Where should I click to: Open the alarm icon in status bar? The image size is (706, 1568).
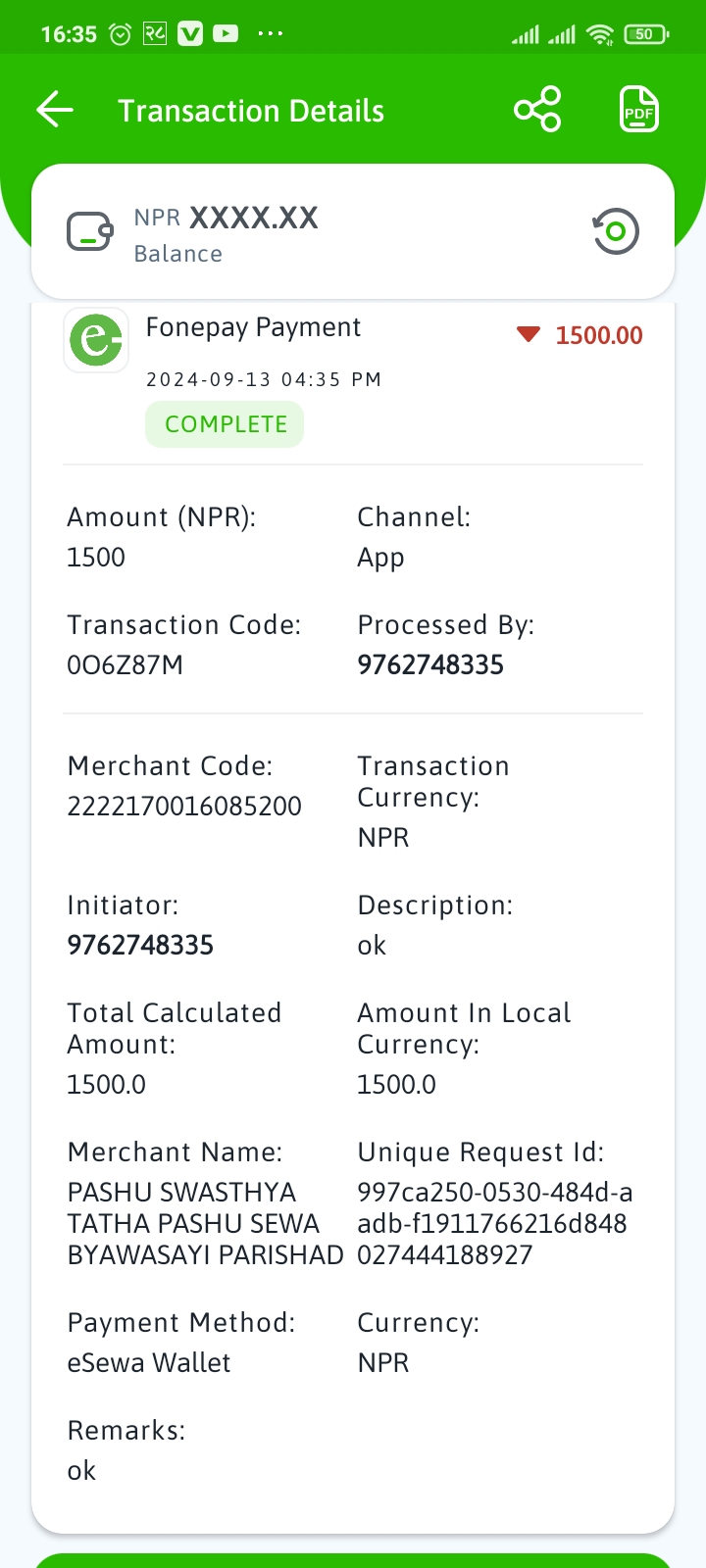tap(120, 34)
